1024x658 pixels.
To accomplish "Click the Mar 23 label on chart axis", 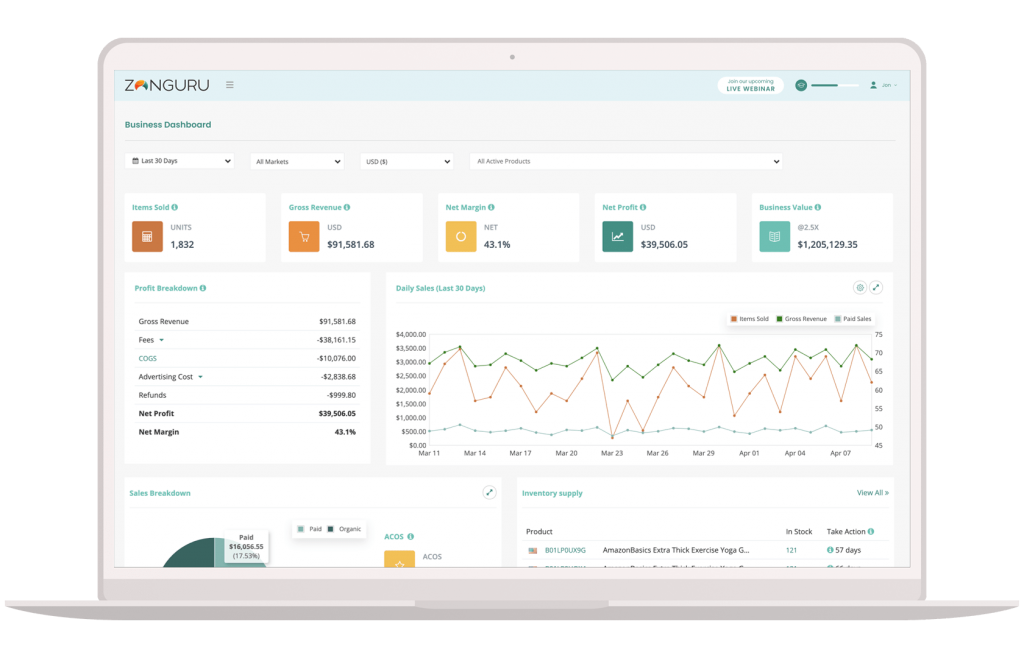I will (612, 453).
